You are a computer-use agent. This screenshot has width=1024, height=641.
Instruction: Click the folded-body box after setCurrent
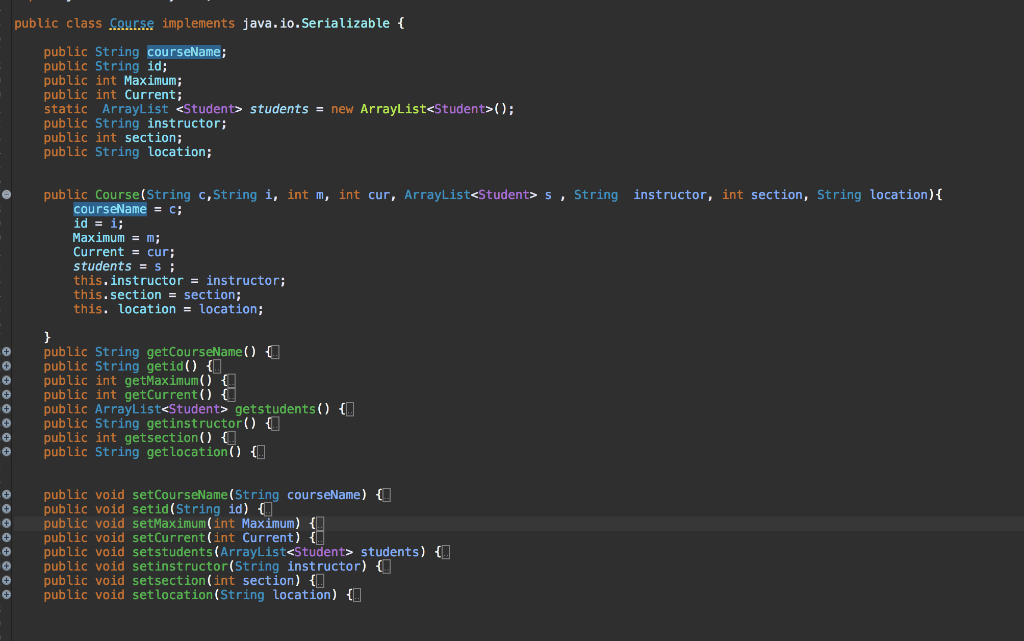[x=319, y=539]
